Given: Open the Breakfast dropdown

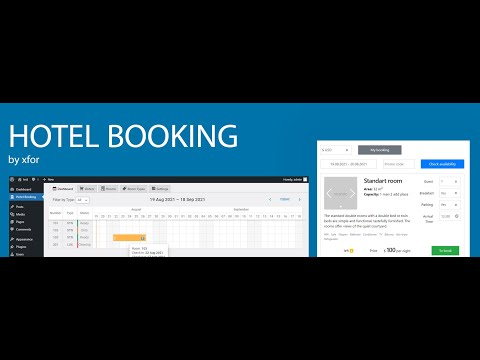Looking at the screenshot, I should click(x=450, y=193).
